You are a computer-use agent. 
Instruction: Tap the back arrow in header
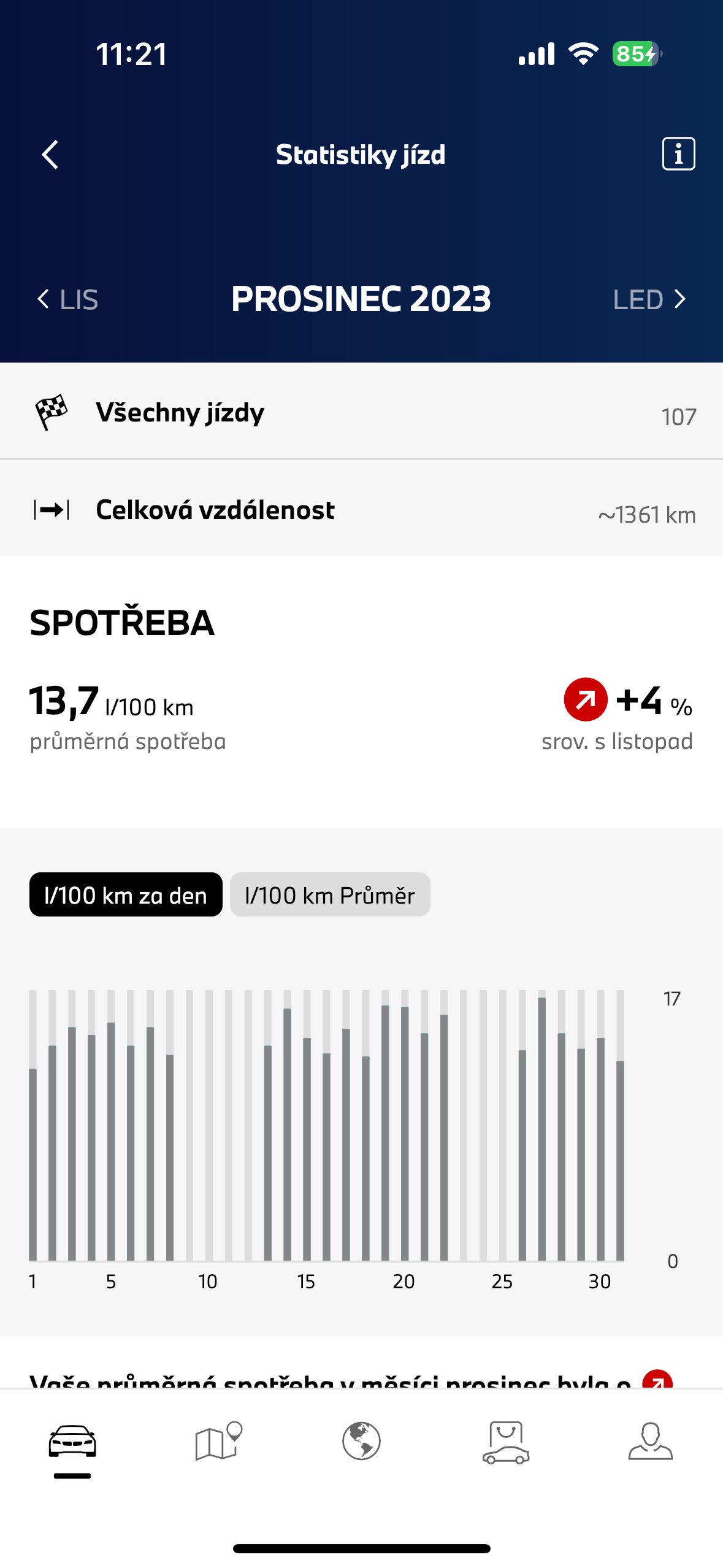(50, 154)
